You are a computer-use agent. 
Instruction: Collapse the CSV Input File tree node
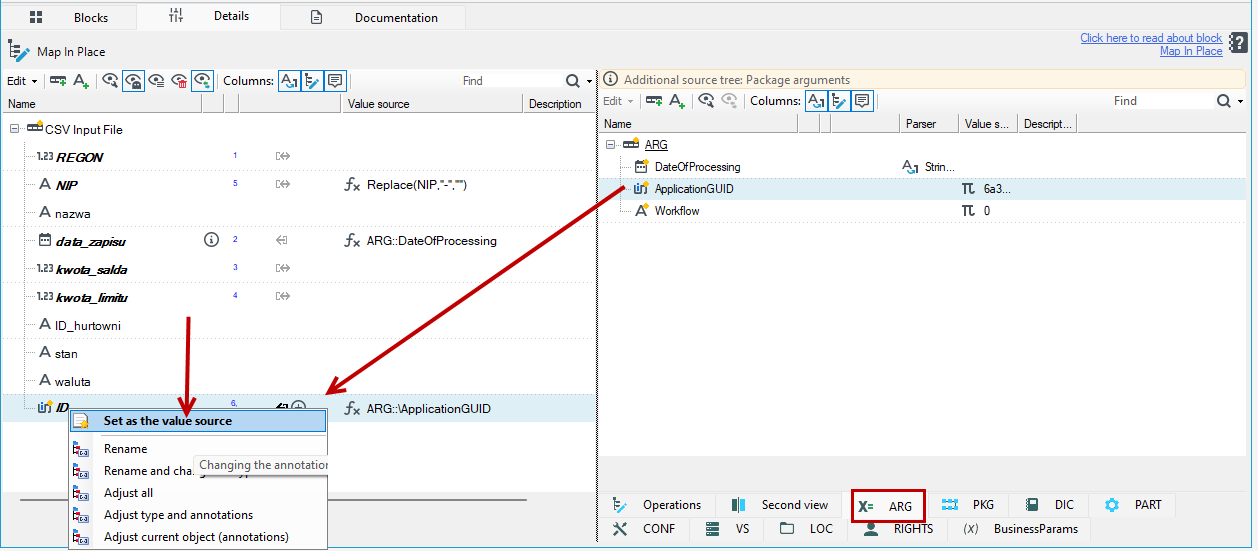[x=15, y=129]
